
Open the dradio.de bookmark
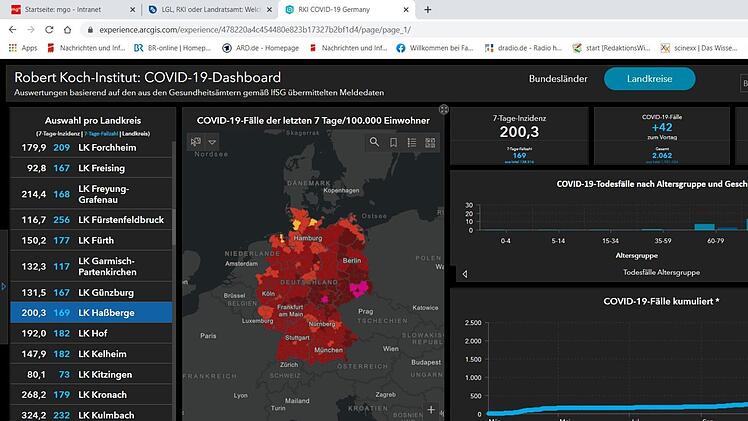[x=523, y=48]
